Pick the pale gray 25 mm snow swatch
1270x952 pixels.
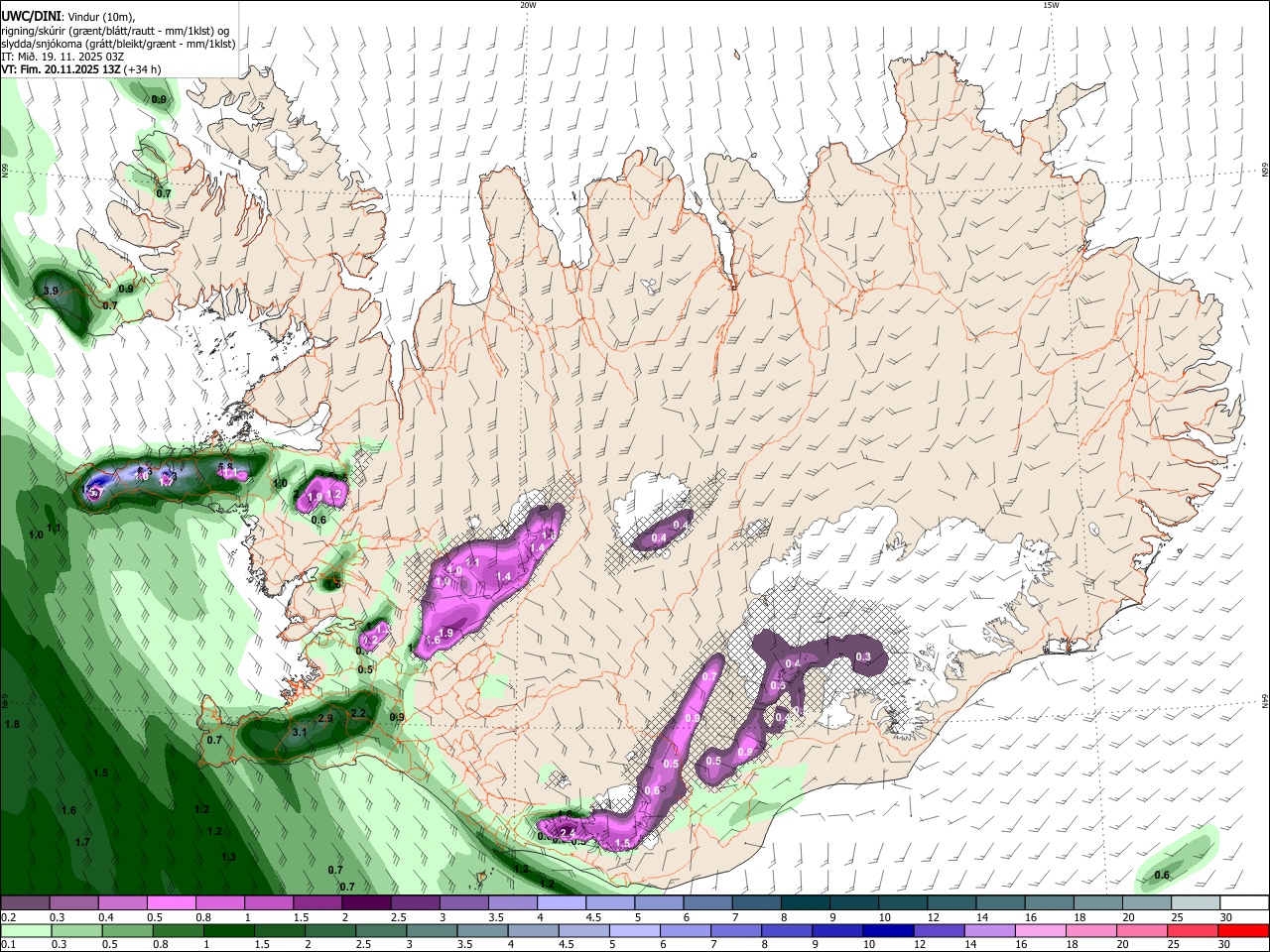coord(1195,902)
